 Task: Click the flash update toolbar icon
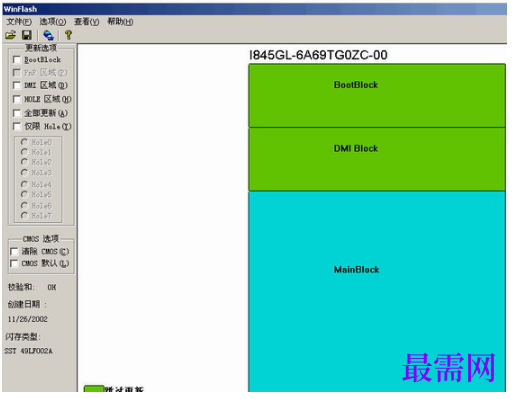48,35
